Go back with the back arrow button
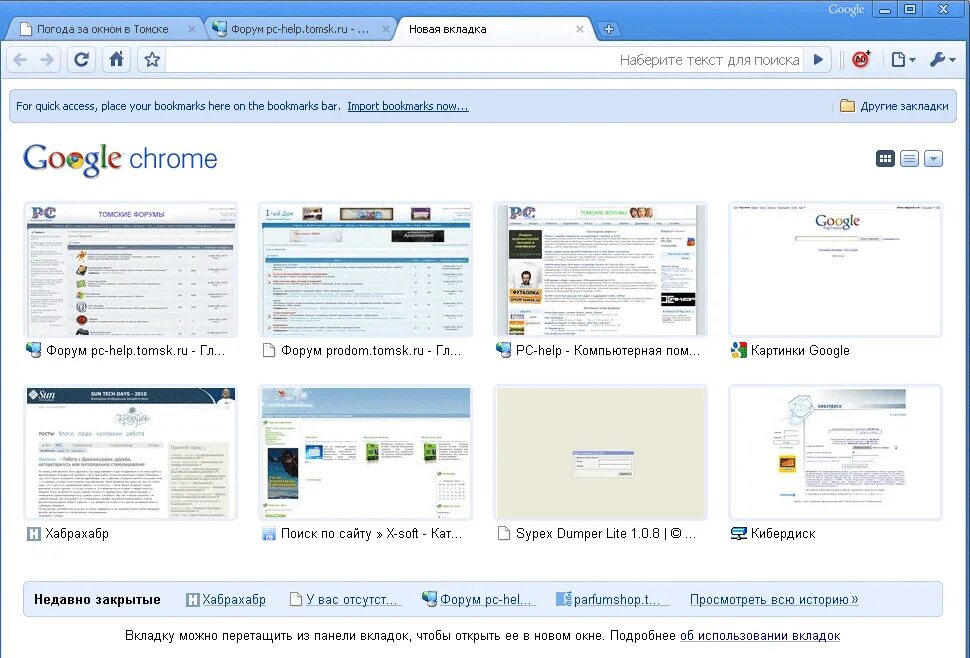This screenshot has height=658, width=970. point(20,60)
